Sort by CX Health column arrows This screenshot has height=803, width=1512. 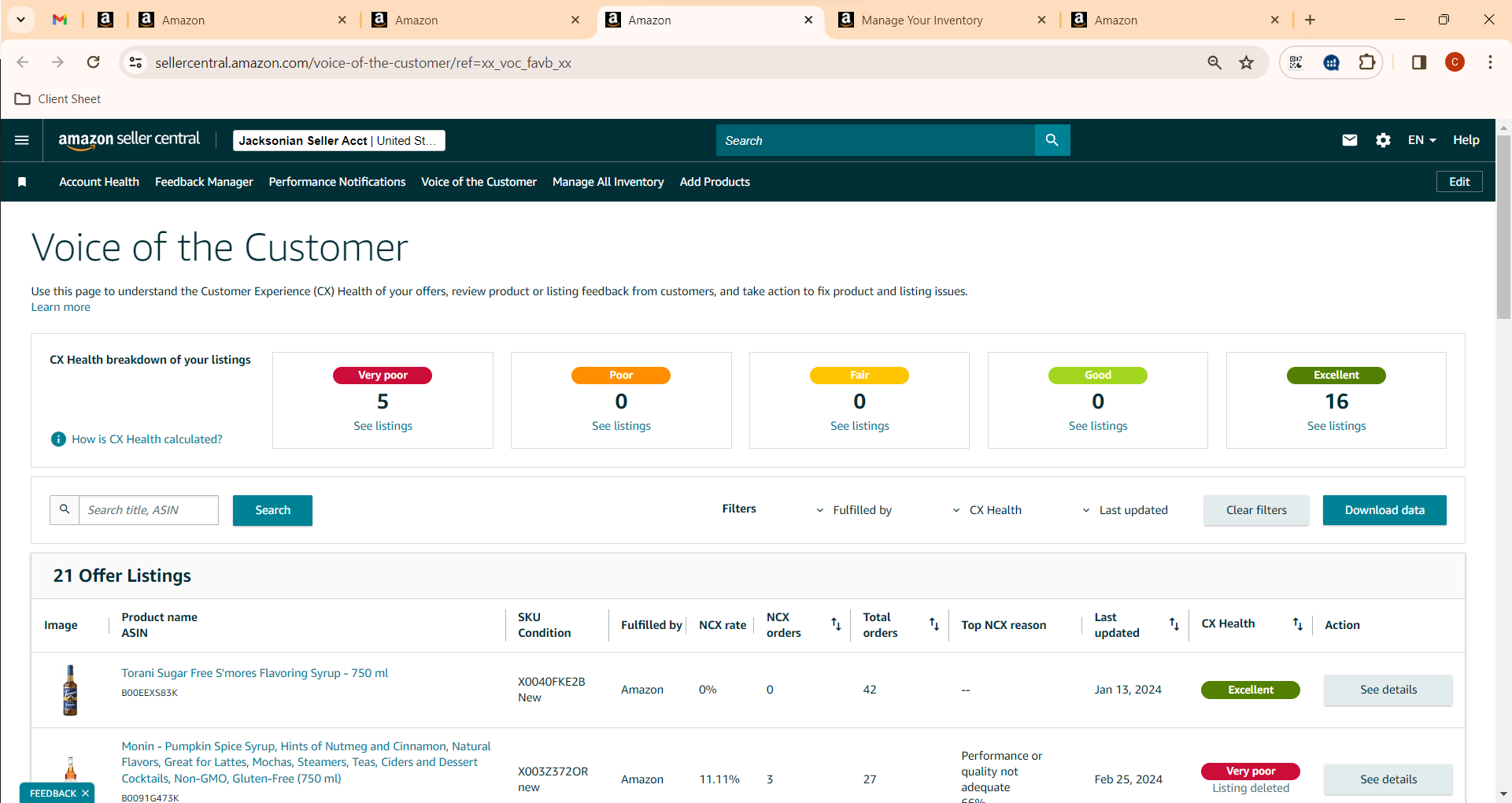tap(1298, 624)
